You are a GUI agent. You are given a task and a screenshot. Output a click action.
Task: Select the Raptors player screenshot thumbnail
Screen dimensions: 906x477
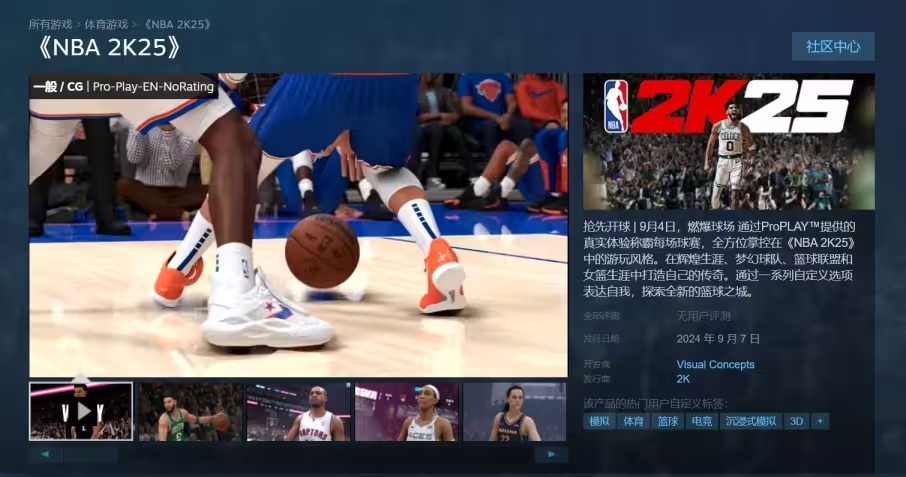point(298,412)
